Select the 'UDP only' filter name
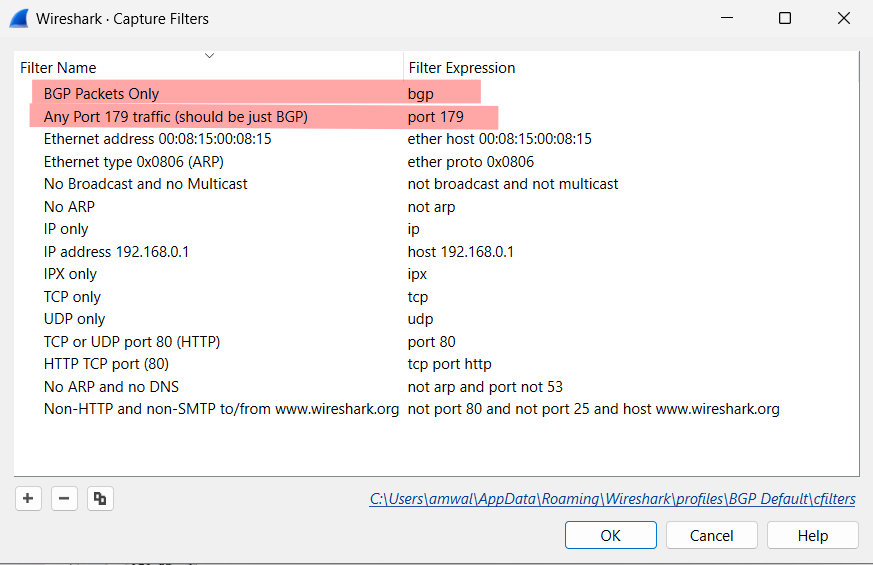This screenshot has width=873, height=565. [74, 319]
